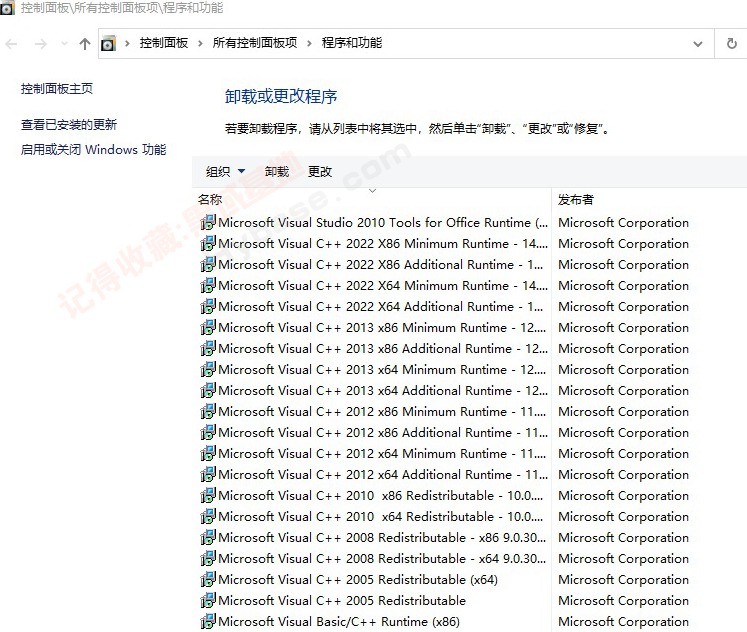This screenshot has height=632, width=747.
Task: Open the 控制面板 breadcrumb
Action: [x=164, y=43]
